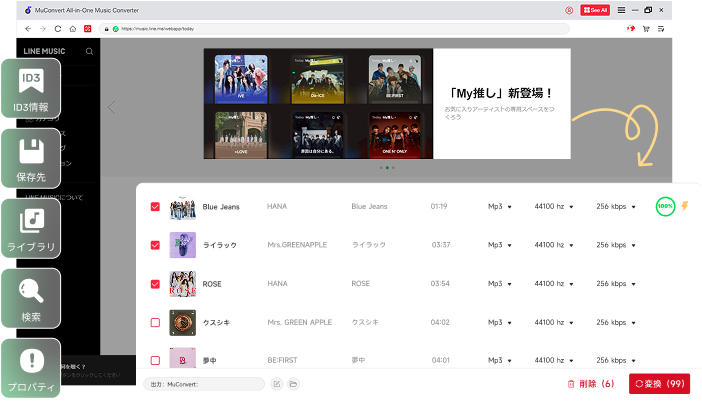Open the IVE artist thumbnail in banner
The image size is (702, 401).
(x=241, y=79)
